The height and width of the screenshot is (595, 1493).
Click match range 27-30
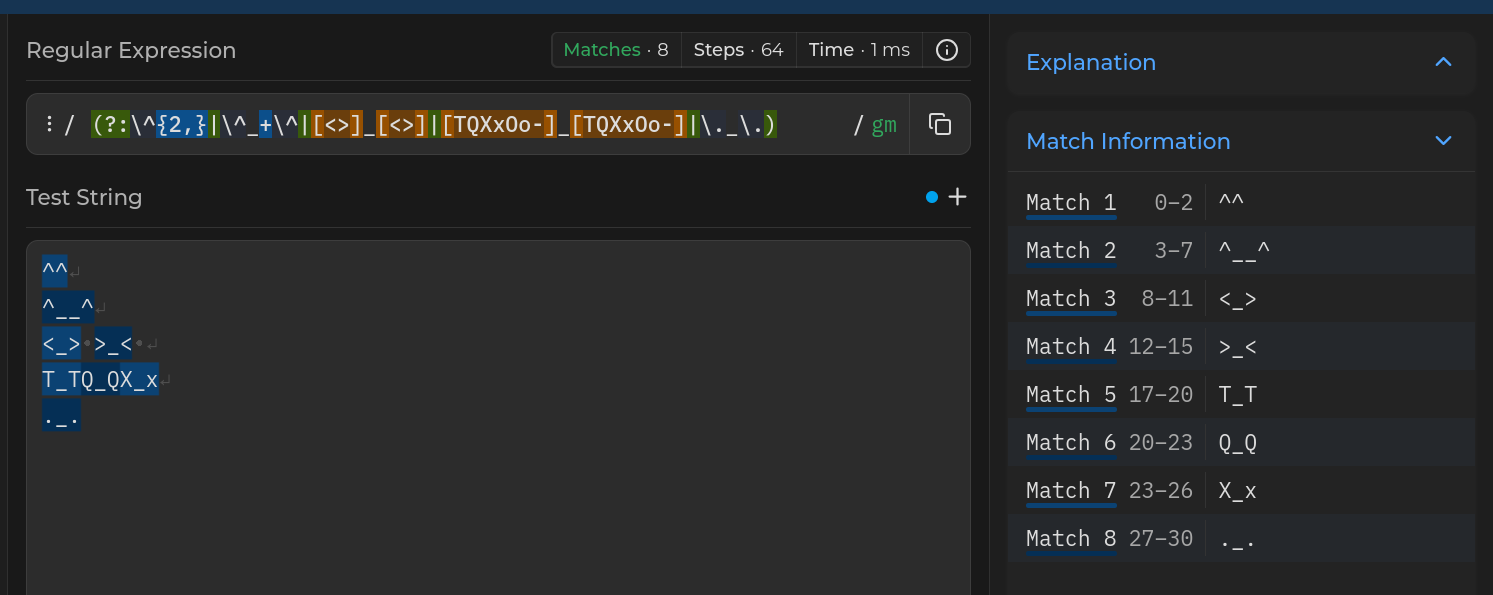click(1161, 539)
